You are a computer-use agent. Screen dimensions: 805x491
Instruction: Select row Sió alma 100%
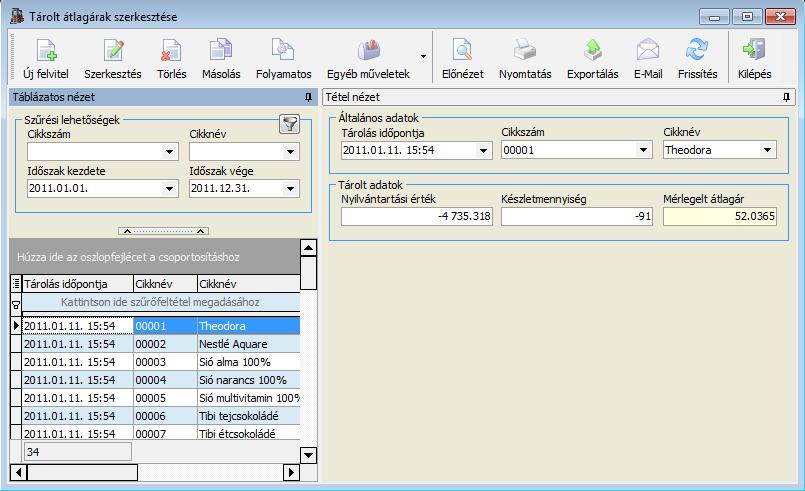[x=161, y=362]
